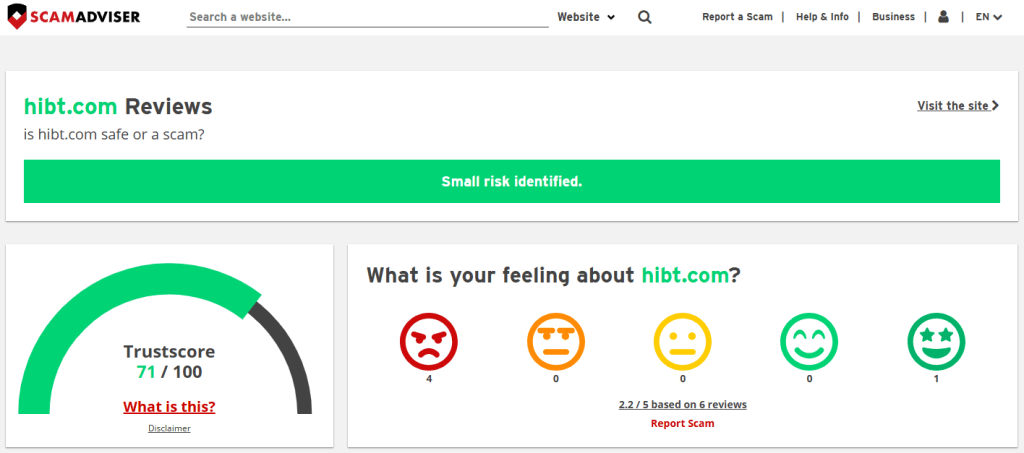Select the neutral yellow face rating
Image resolution: width=1024 pixels, height=453 pixels.
[x=682, y=342]
